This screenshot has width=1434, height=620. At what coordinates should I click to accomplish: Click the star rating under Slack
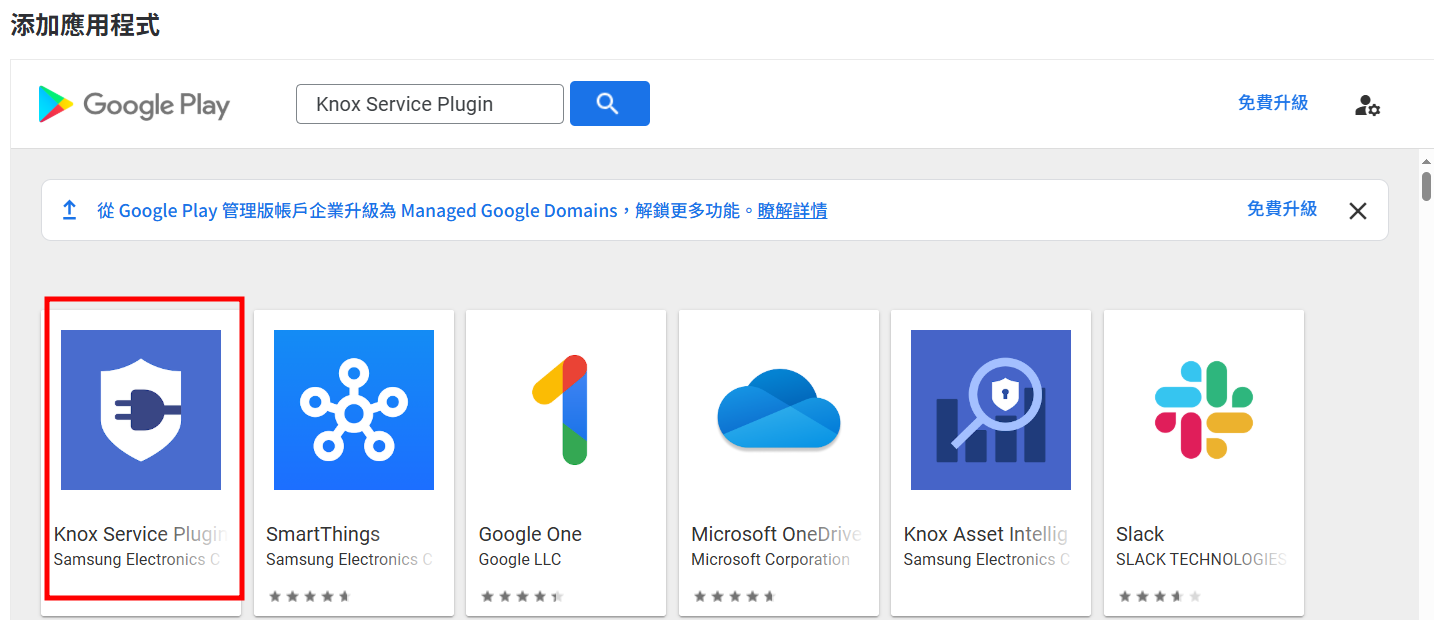(1159, 597)
